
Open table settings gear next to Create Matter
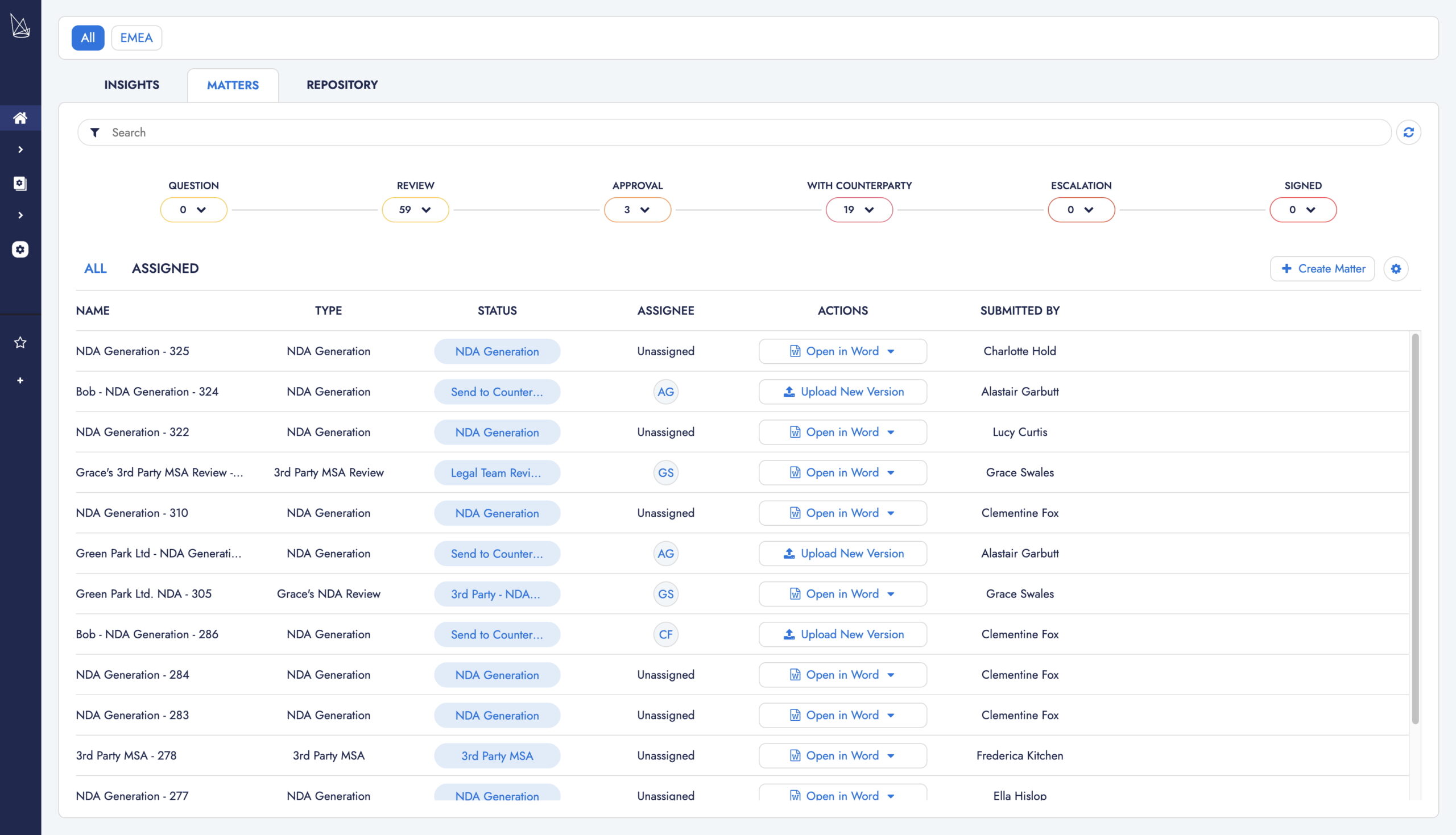coord(1395,268)
